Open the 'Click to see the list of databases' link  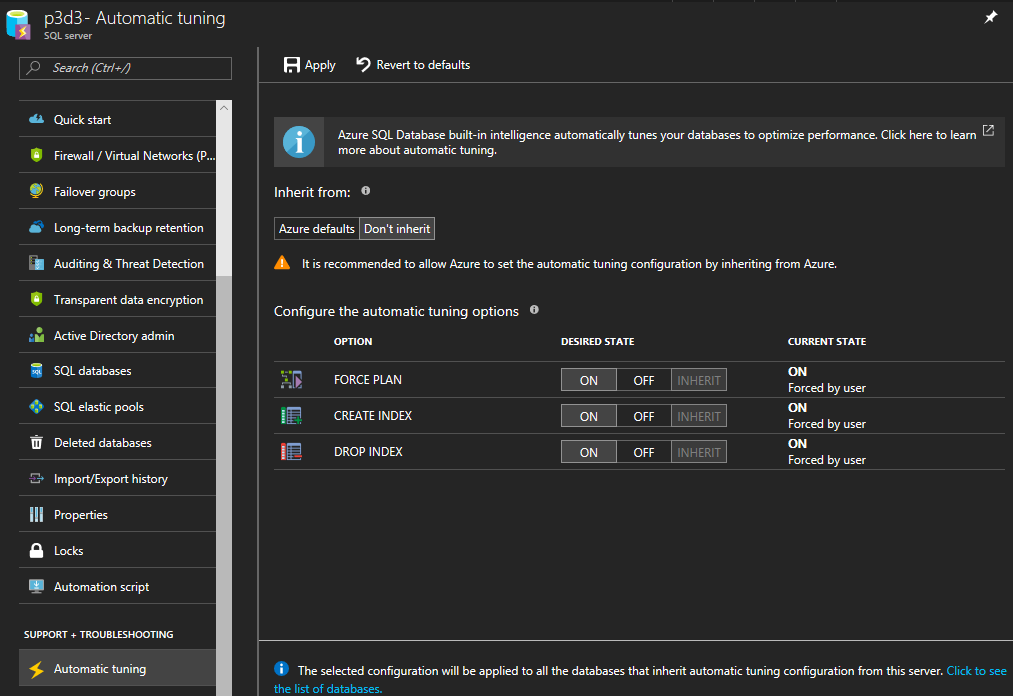click(976, 671)
